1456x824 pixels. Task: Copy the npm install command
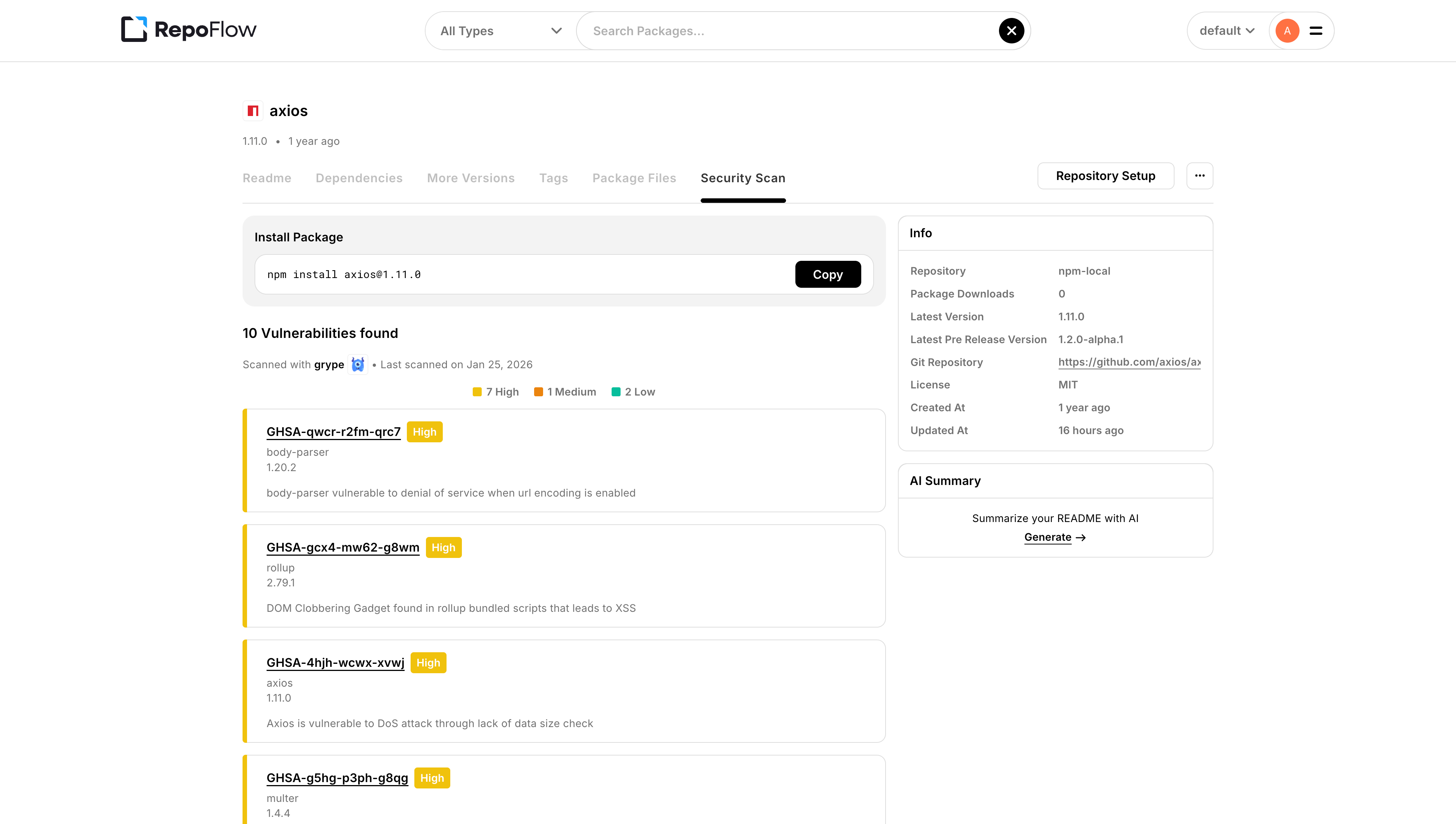tap(828, 274)
